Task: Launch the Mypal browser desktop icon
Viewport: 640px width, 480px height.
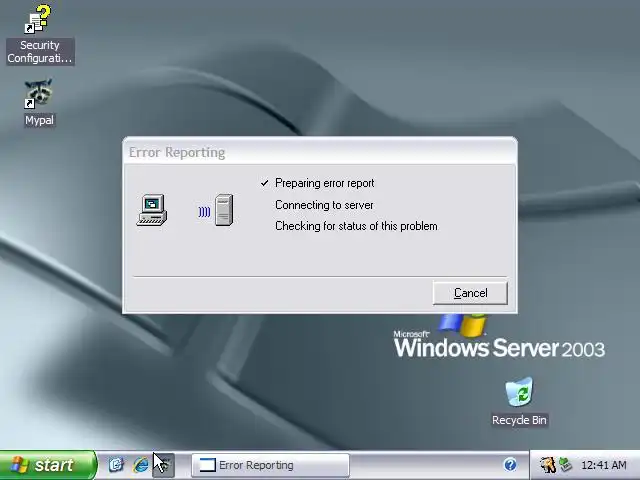Action: (x=39, y=102)
